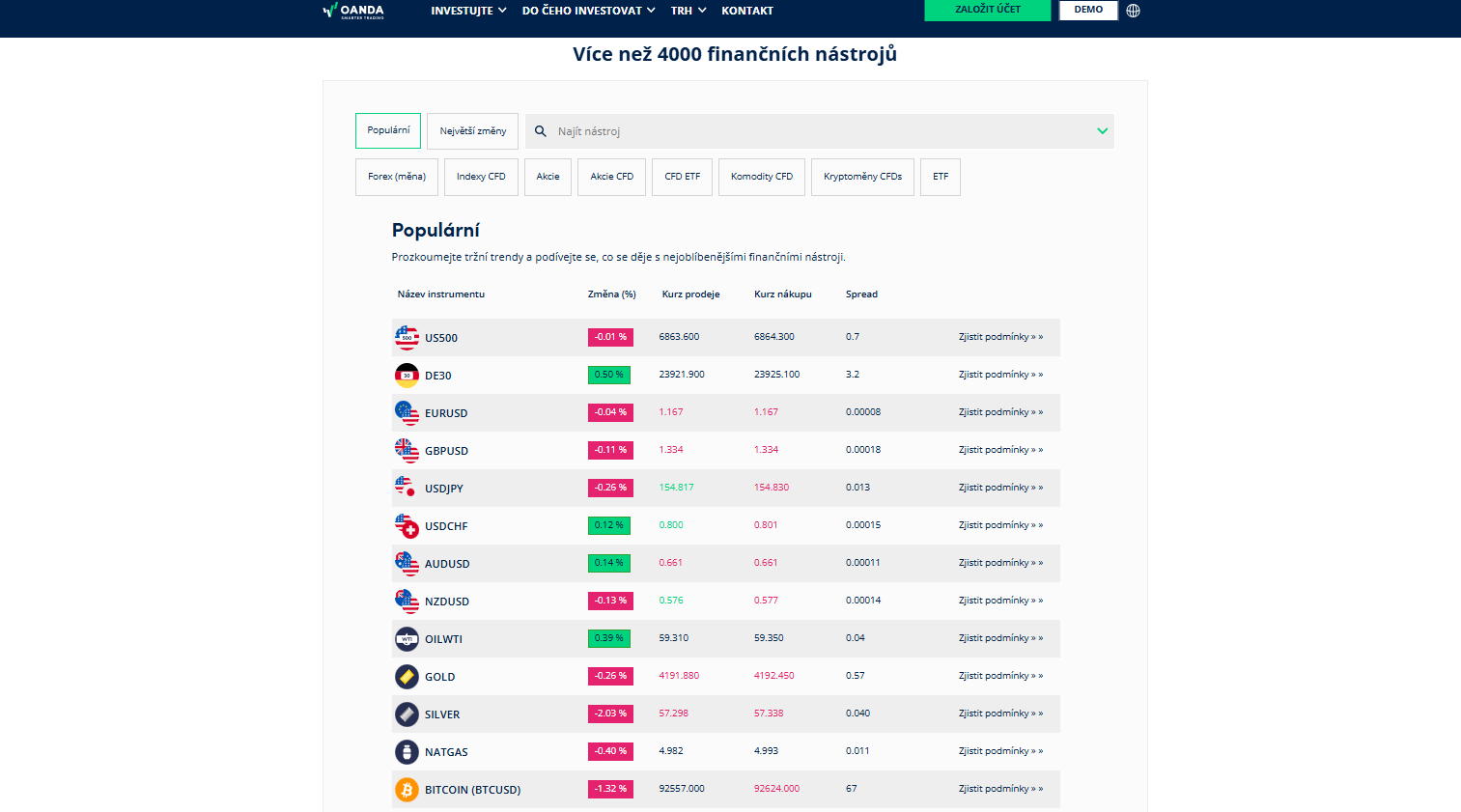The width and height of the screenshot is (1461, 812).
Task: Switch to the Největší změny tab
Action: point(472,131)
